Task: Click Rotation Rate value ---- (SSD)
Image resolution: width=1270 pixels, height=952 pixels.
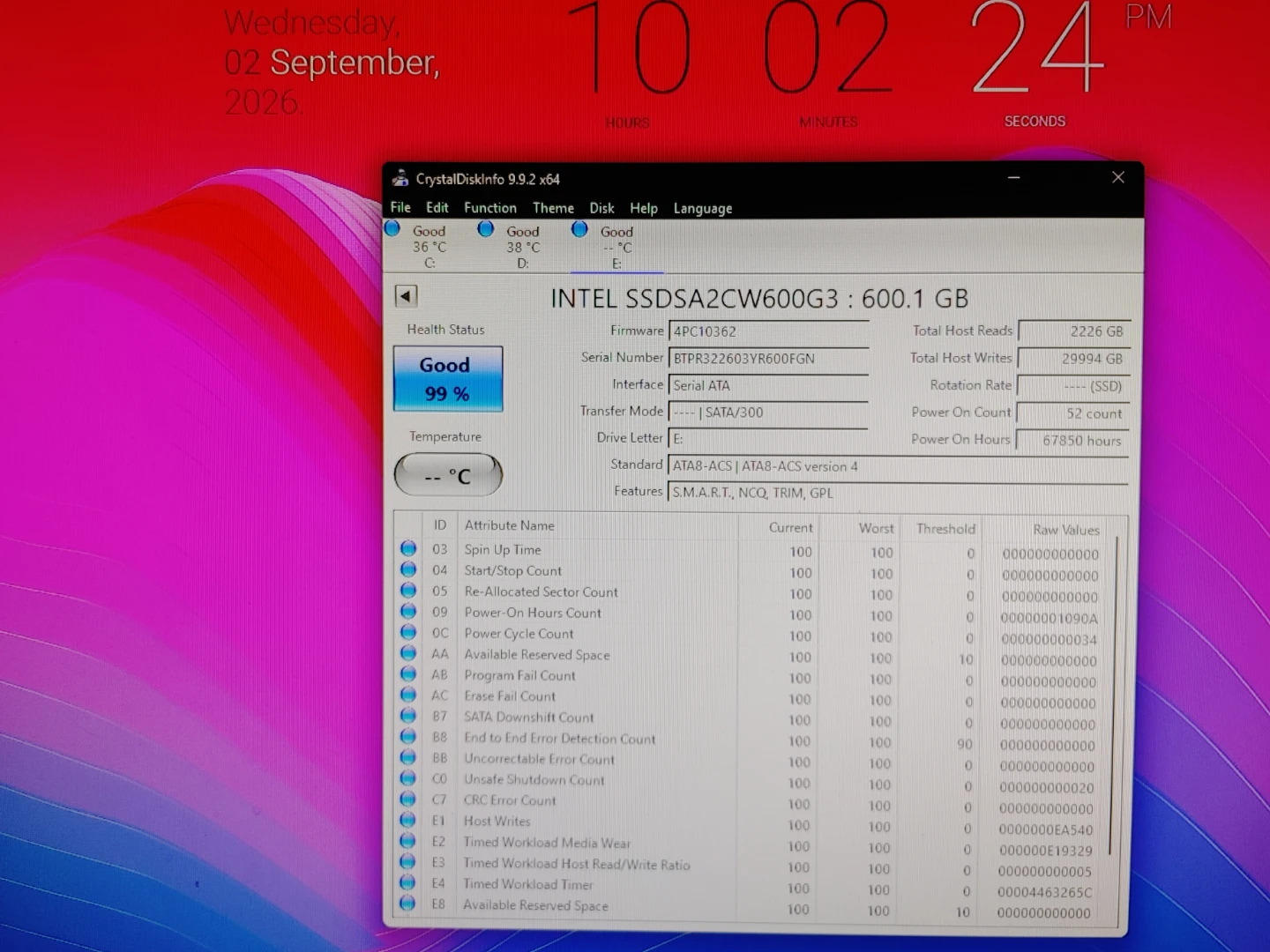Action: click(x=1073, y=386)
